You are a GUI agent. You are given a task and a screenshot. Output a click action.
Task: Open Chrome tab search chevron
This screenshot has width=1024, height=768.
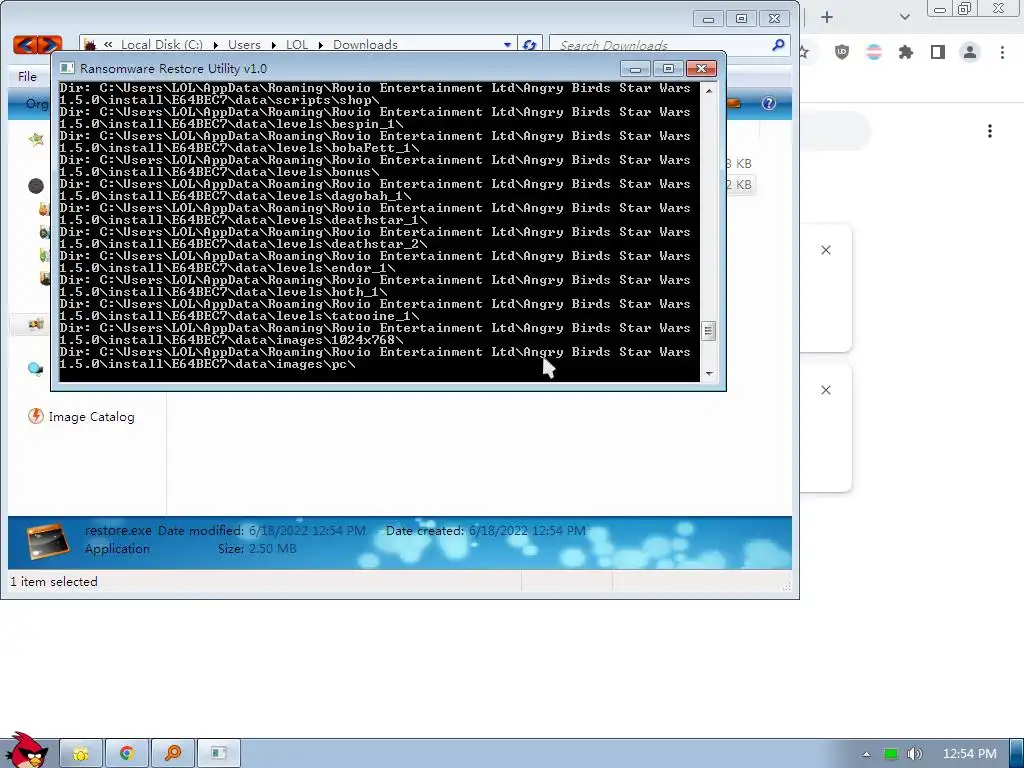[904, 17]
